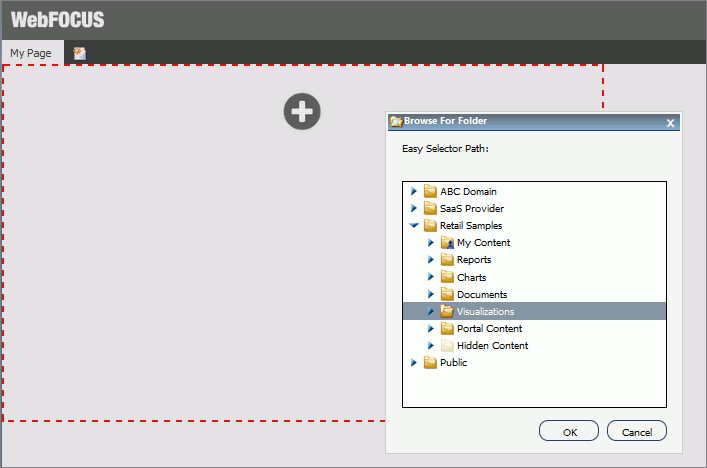The image size is (707, 468).
Task: Select the Documents label
Action: pyautogui.click(x=482, y=294)
